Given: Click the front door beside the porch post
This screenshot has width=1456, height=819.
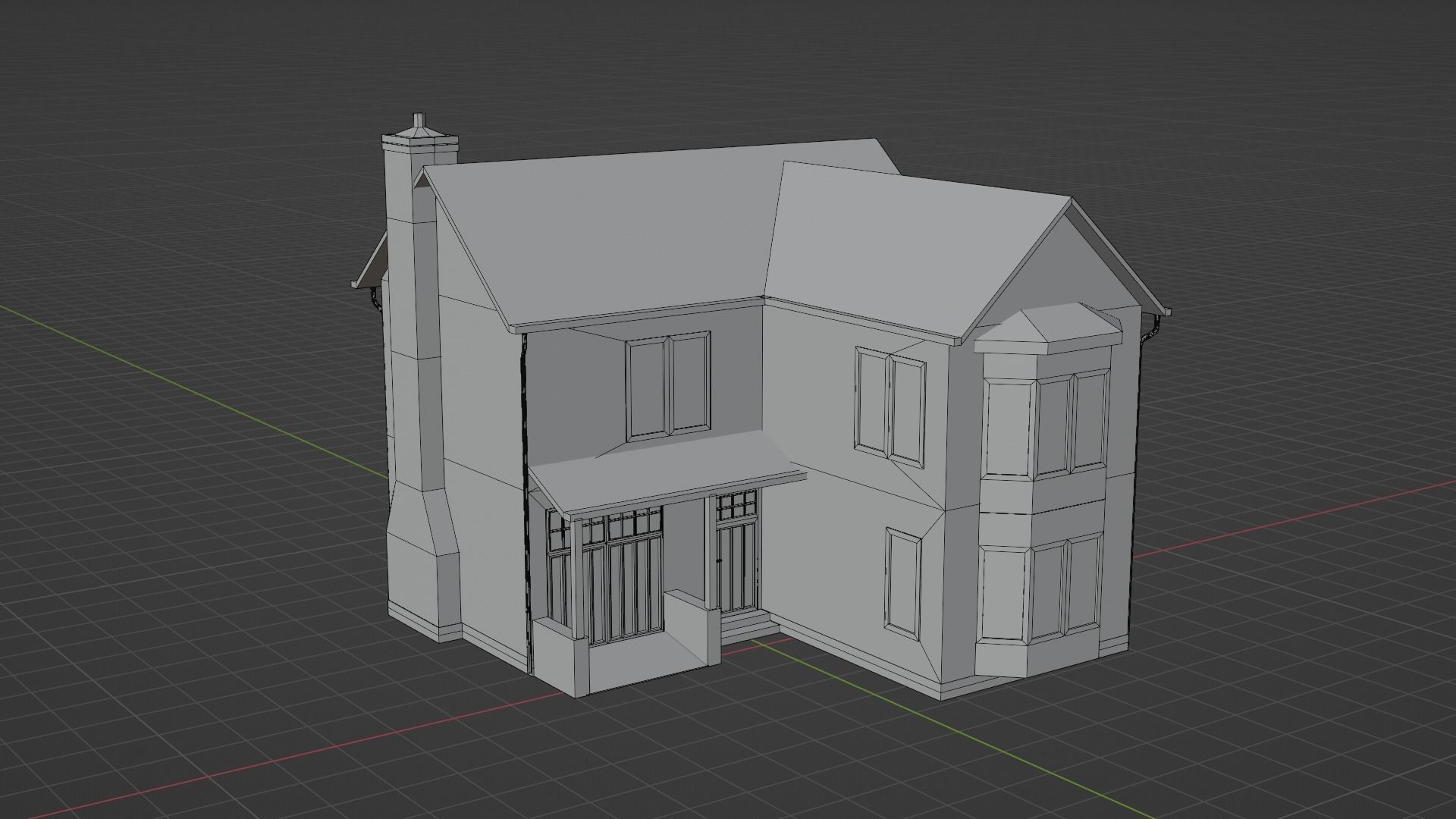Looking at the screenshot, I should 736,554.
